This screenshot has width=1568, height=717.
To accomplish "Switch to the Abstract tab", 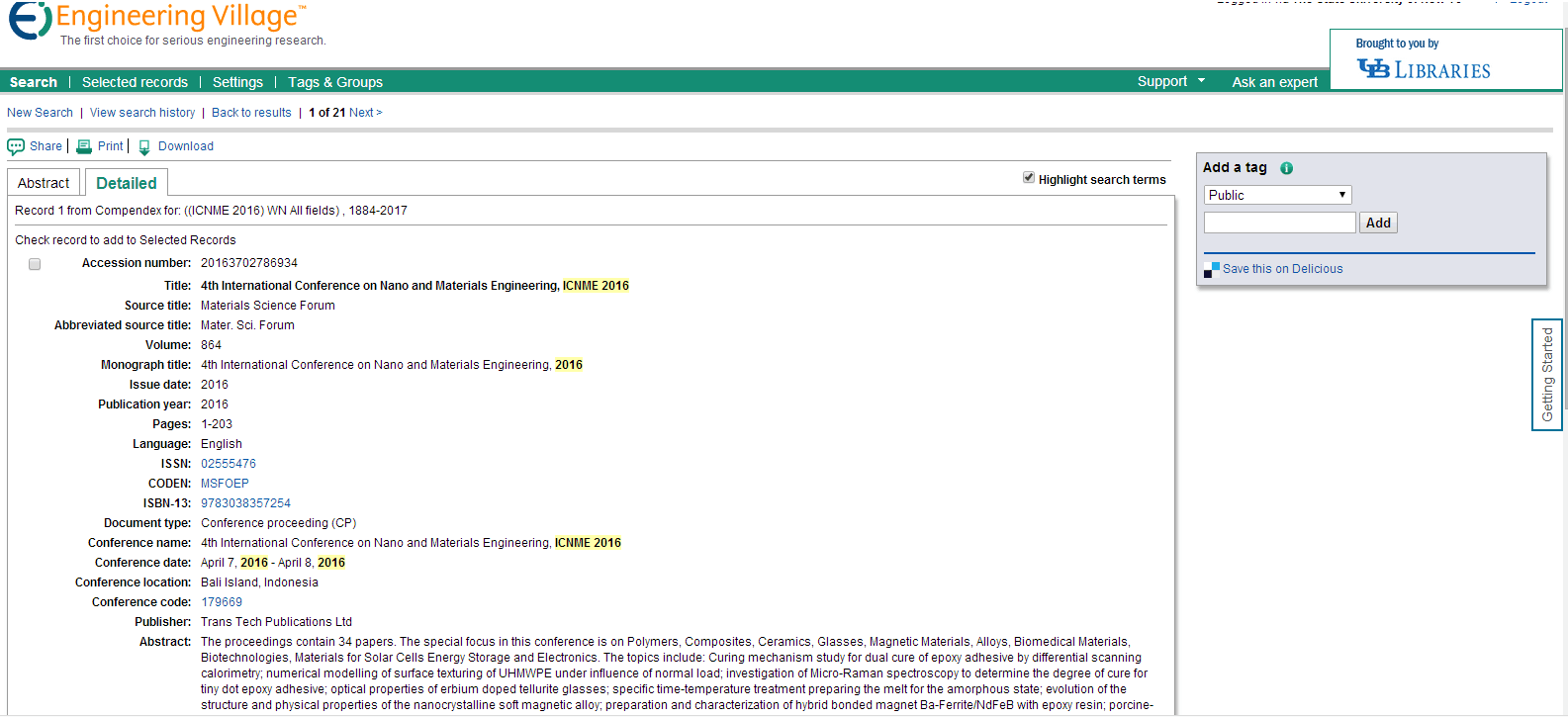I will pyautogui.click(x=44, y=183).
